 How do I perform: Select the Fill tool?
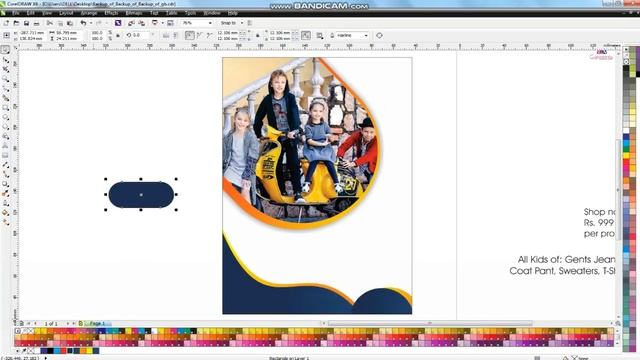click(x=5, y=213)
